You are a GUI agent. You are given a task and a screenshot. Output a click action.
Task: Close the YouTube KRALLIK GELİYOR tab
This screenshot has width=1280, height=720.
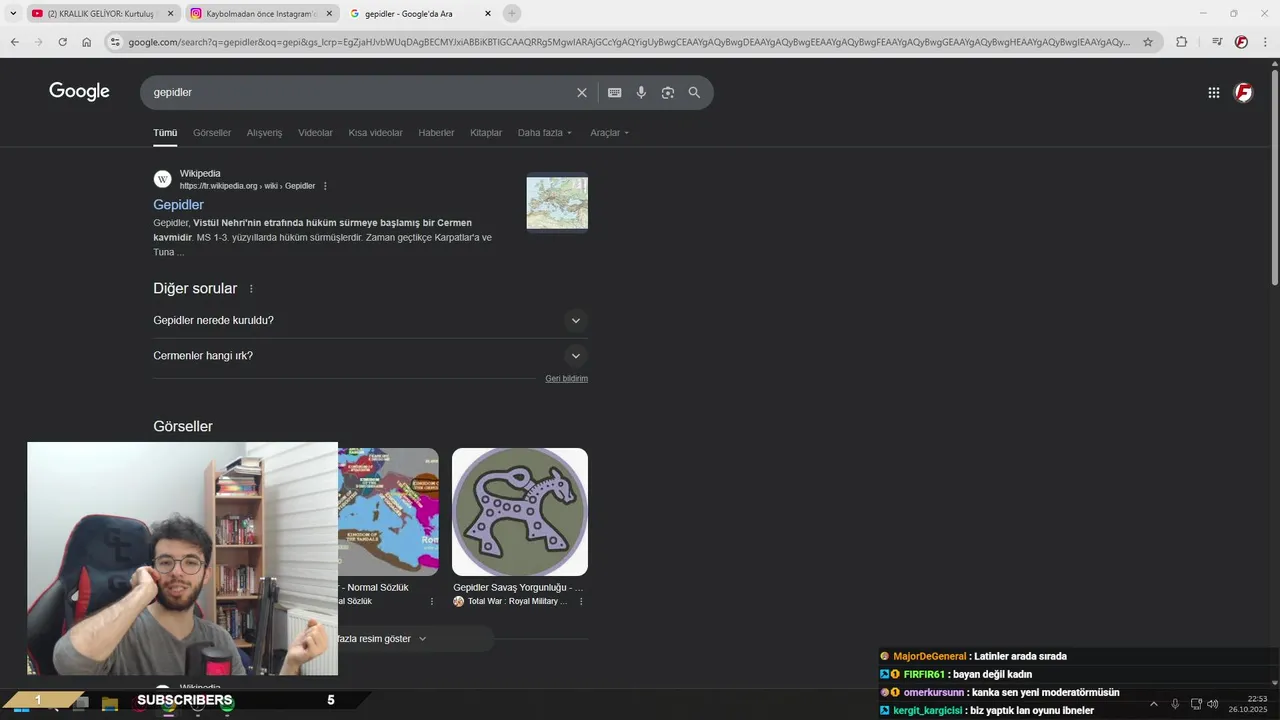coord(170,13)
